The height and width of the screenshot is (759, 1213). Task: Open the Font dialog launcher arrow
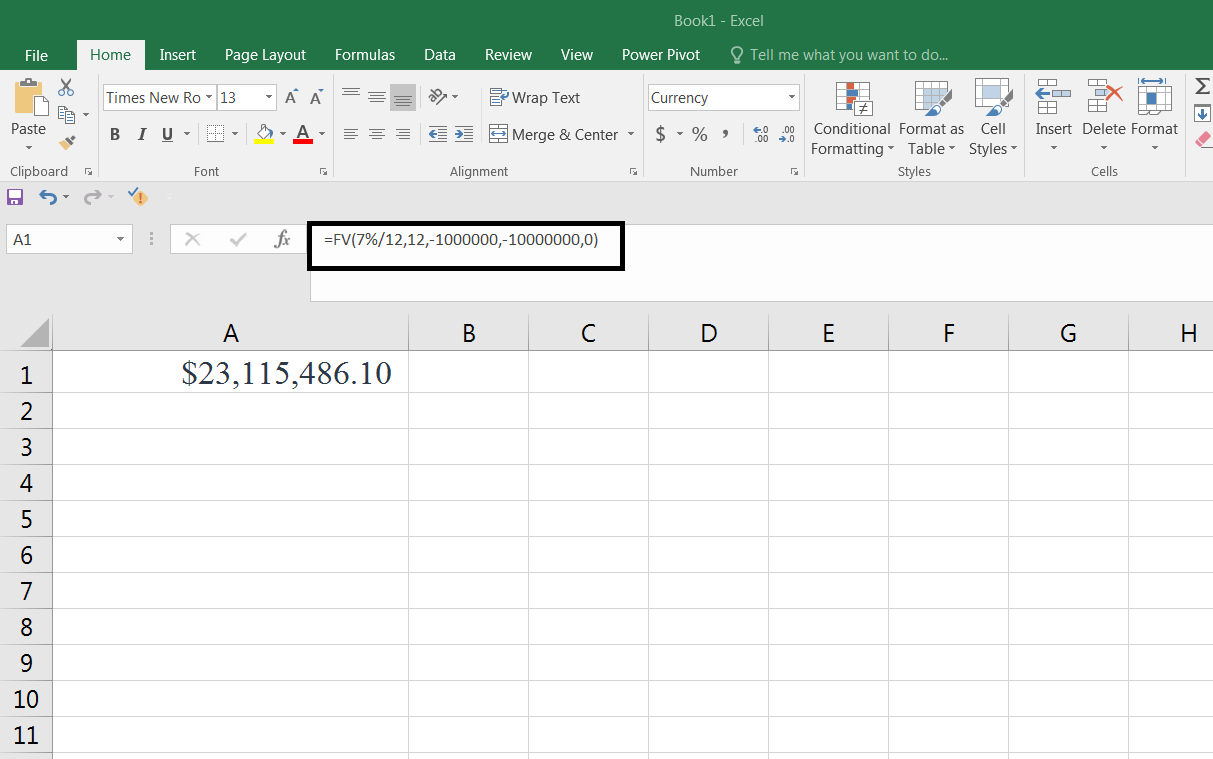pos(323,172)
